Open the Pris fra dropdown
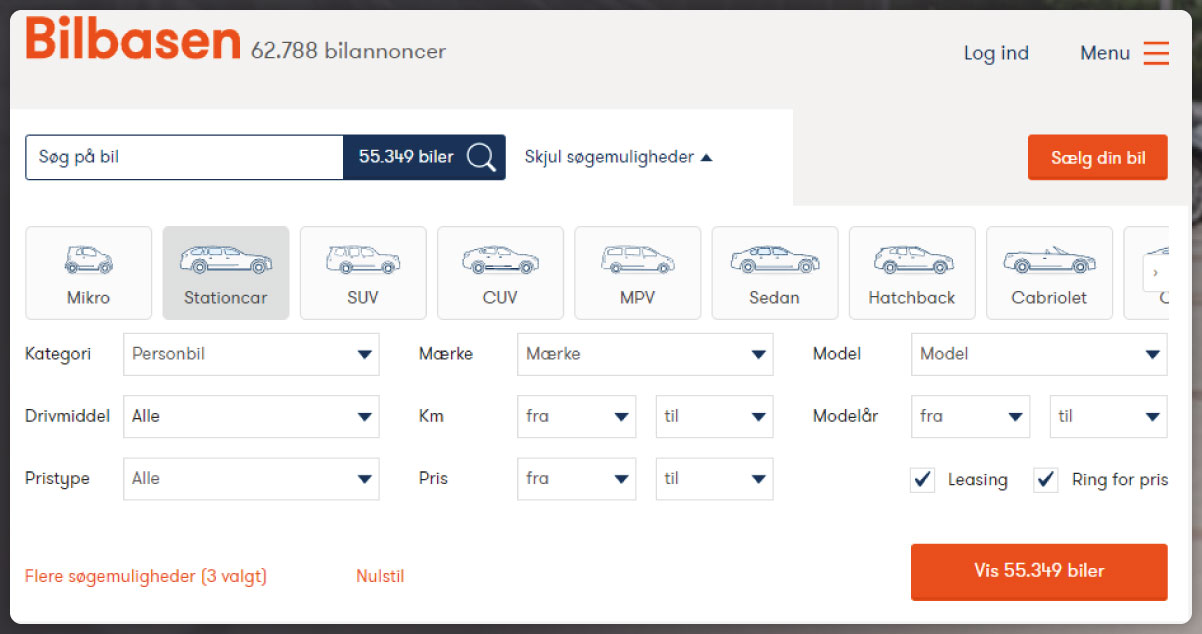This screenshot has height=634, width=1202. click(x=576, y=479)
